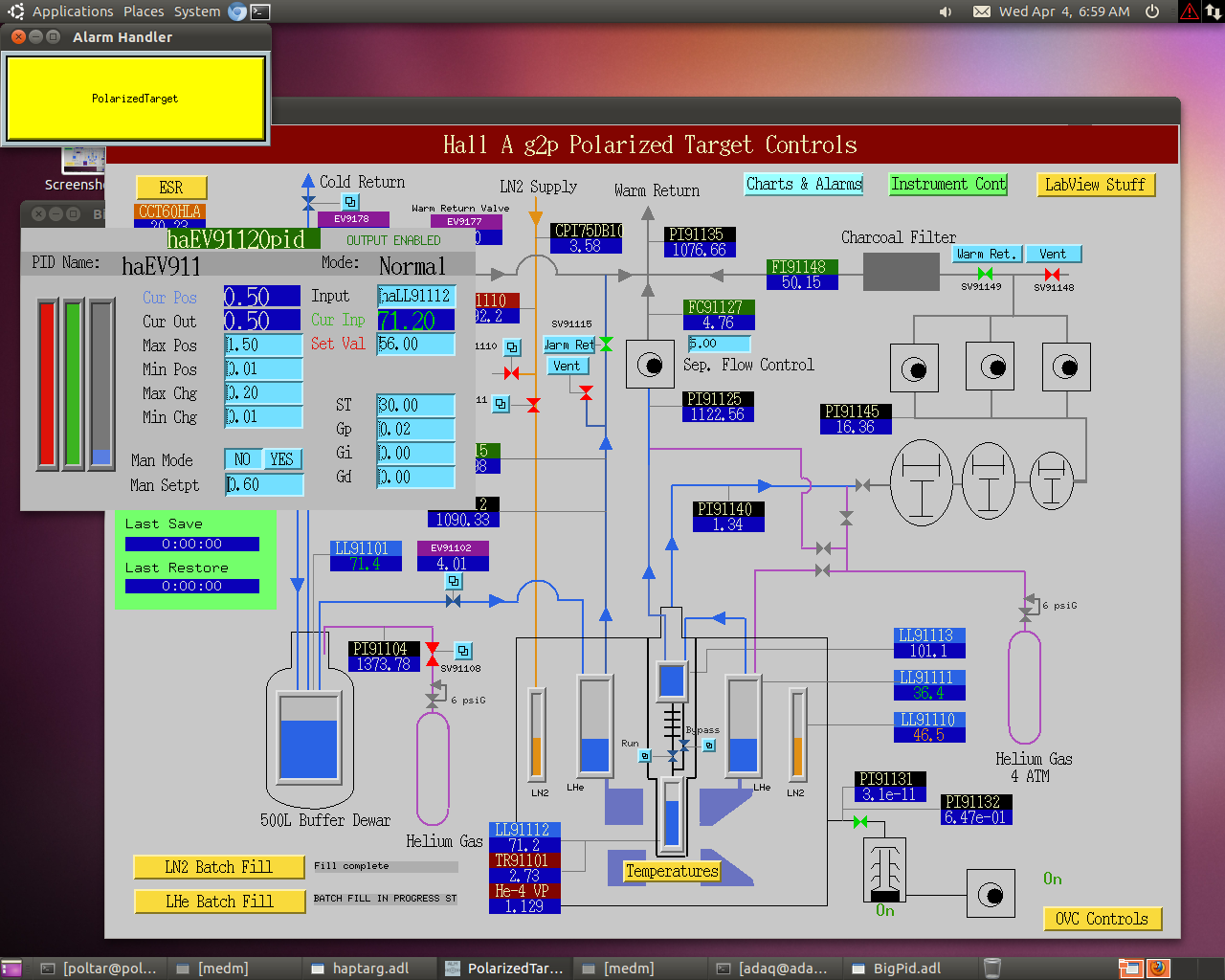Image resolution: width=1225 pixels, height=980 pixels.
Task: Click the red SV91148 valve symbol
Action: tap(1052, 274)
